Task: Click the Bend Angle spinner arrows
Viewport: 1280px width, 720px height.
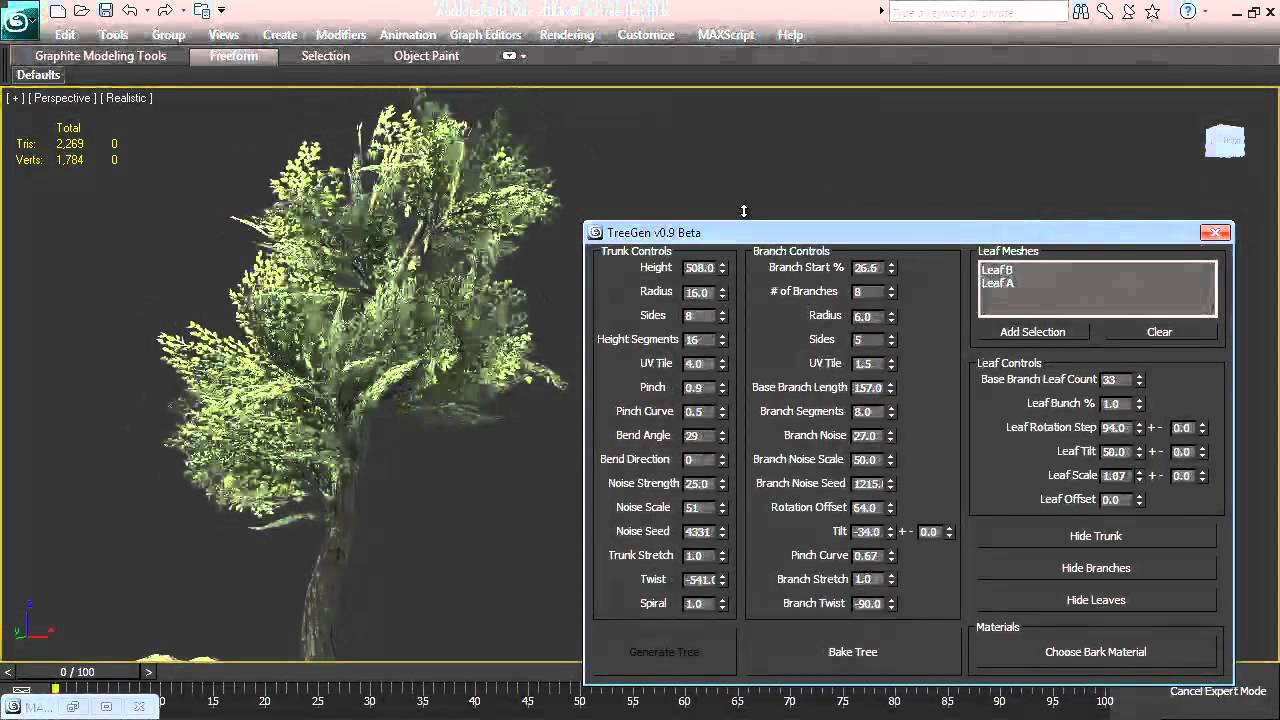Action: click(x=722, y=436)
